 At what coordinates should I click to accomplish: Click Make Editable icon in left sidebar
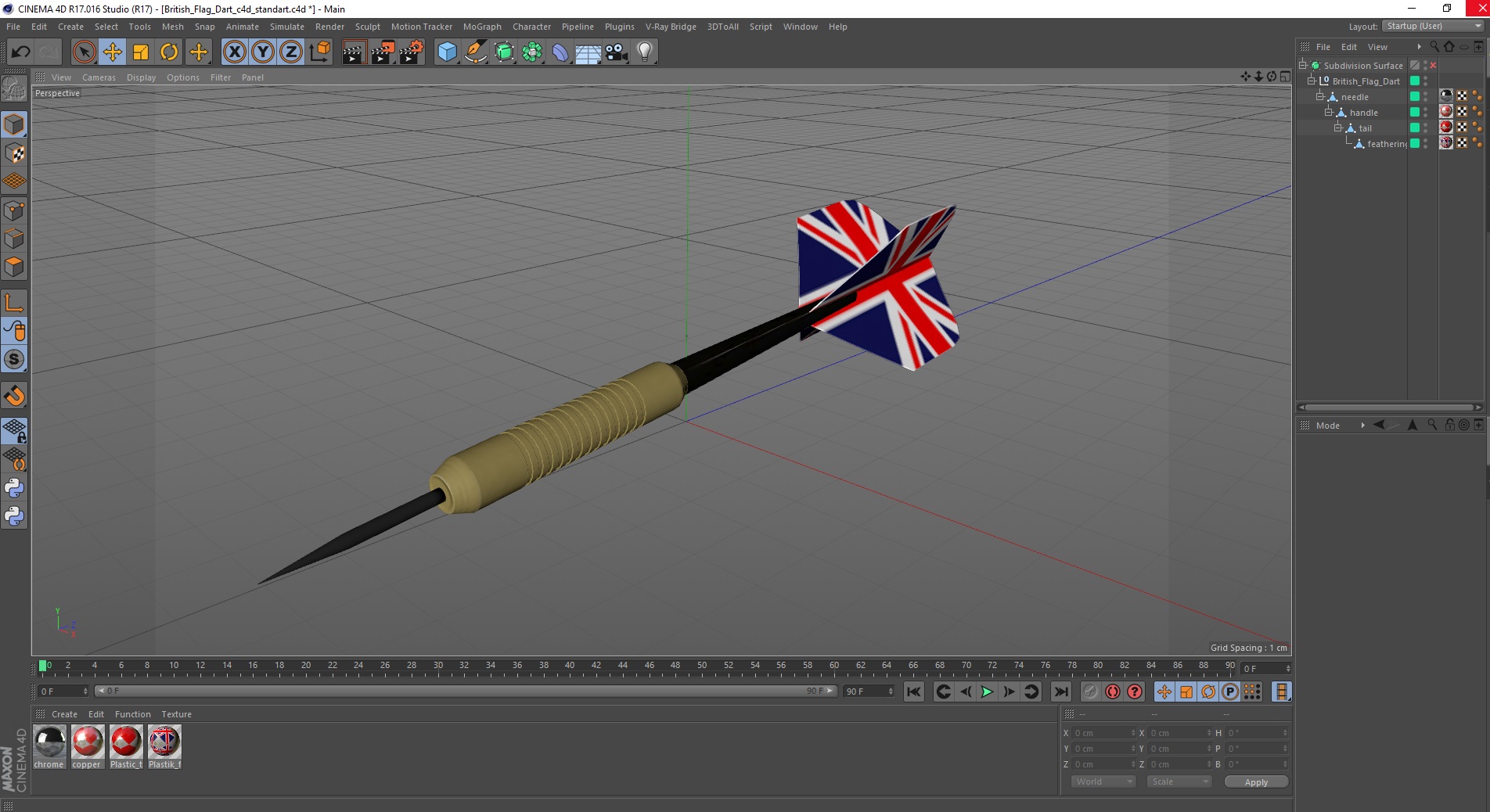coord(14,90)
